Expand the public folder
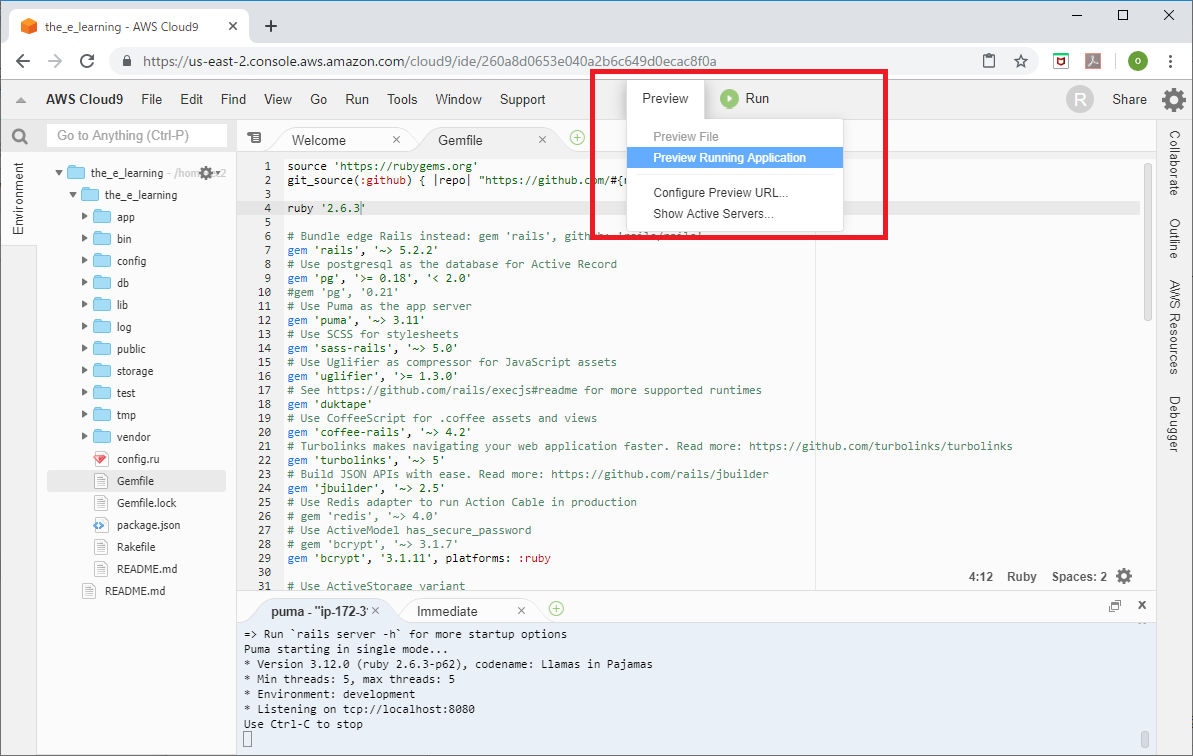The image size is (1193, 756). [84, 348]
